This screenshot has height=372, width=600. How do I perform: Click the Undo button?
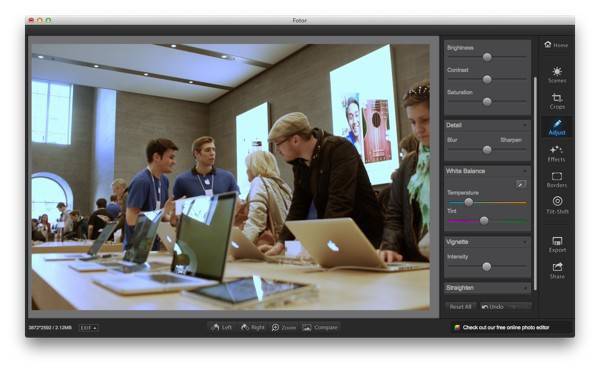click(x=493, y=307)
